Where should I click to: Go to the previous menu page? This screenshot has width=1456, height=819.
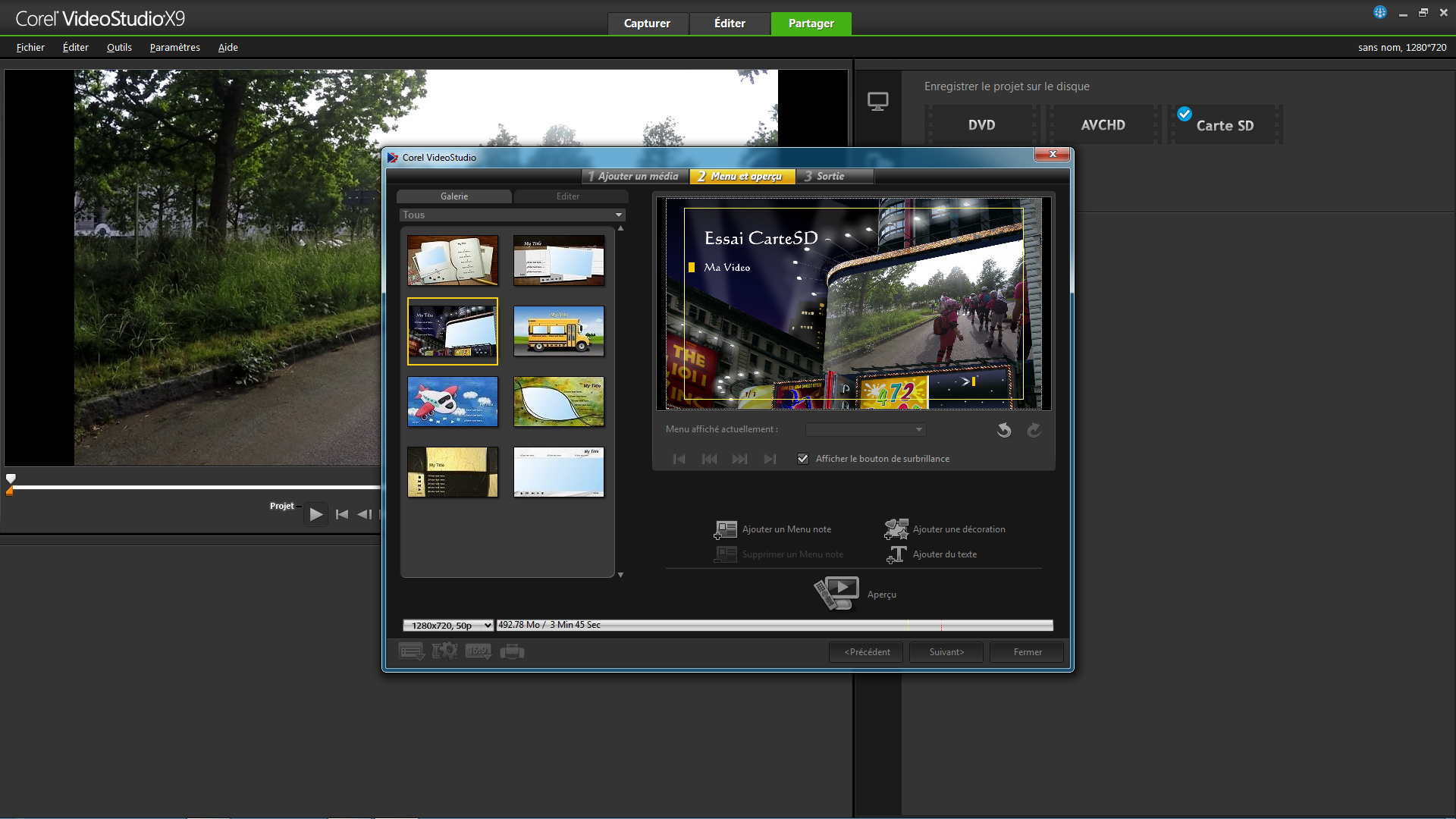click(x=710, y=459)
